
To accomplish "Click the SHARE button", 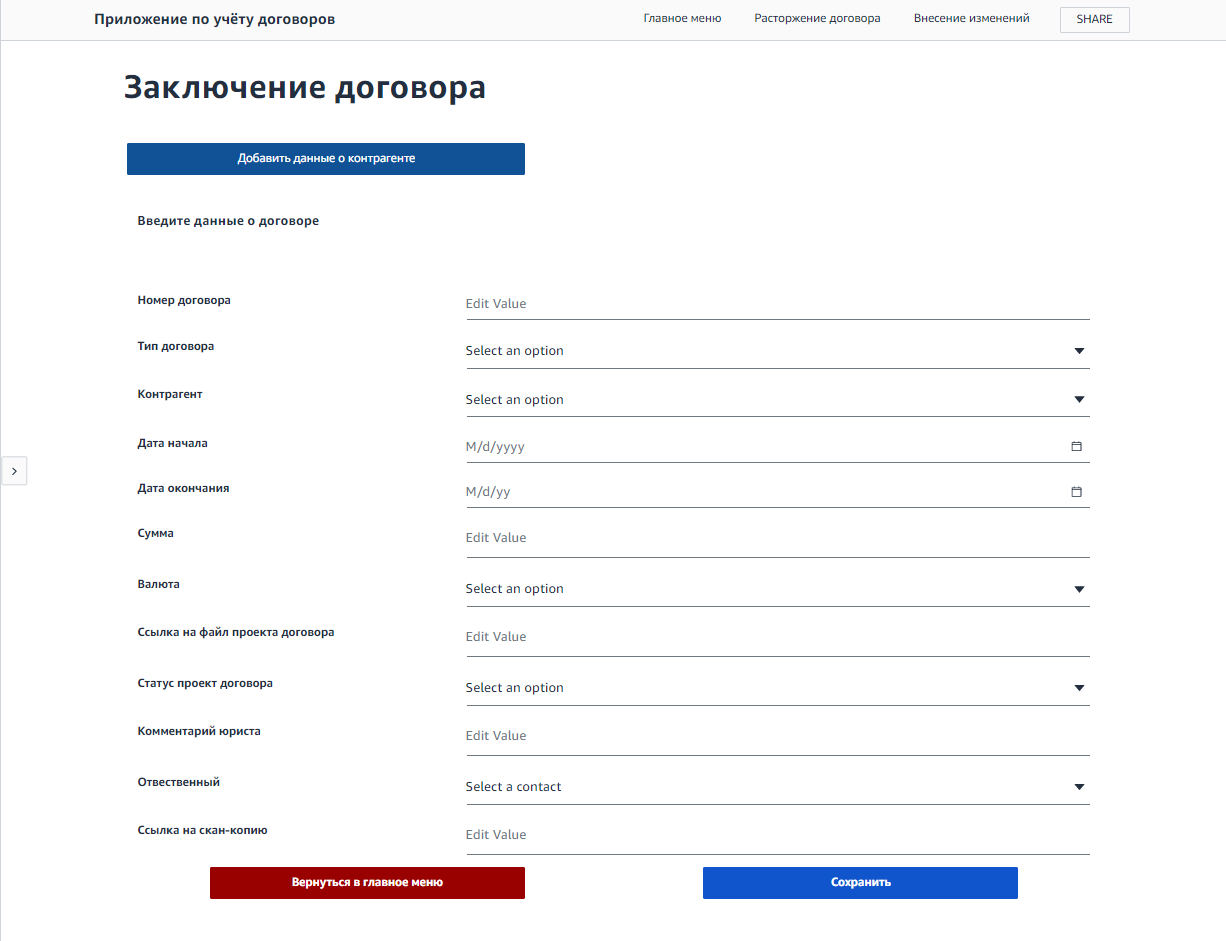I will pos(1094,20).
